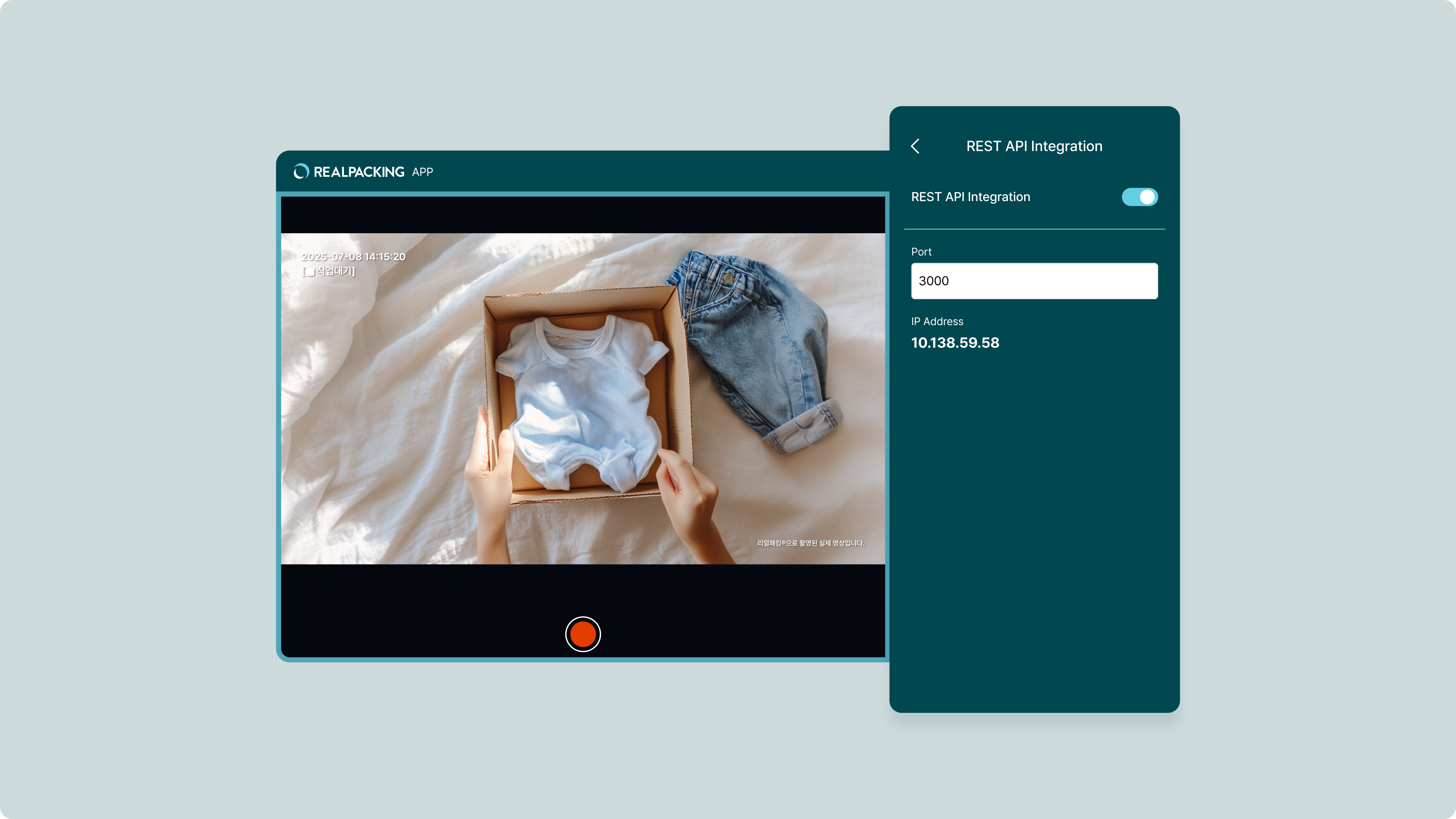This screenshot has height=819, width=1456.
Task: Click the IP address value 10.138.59.58
Action: (955, 343)
